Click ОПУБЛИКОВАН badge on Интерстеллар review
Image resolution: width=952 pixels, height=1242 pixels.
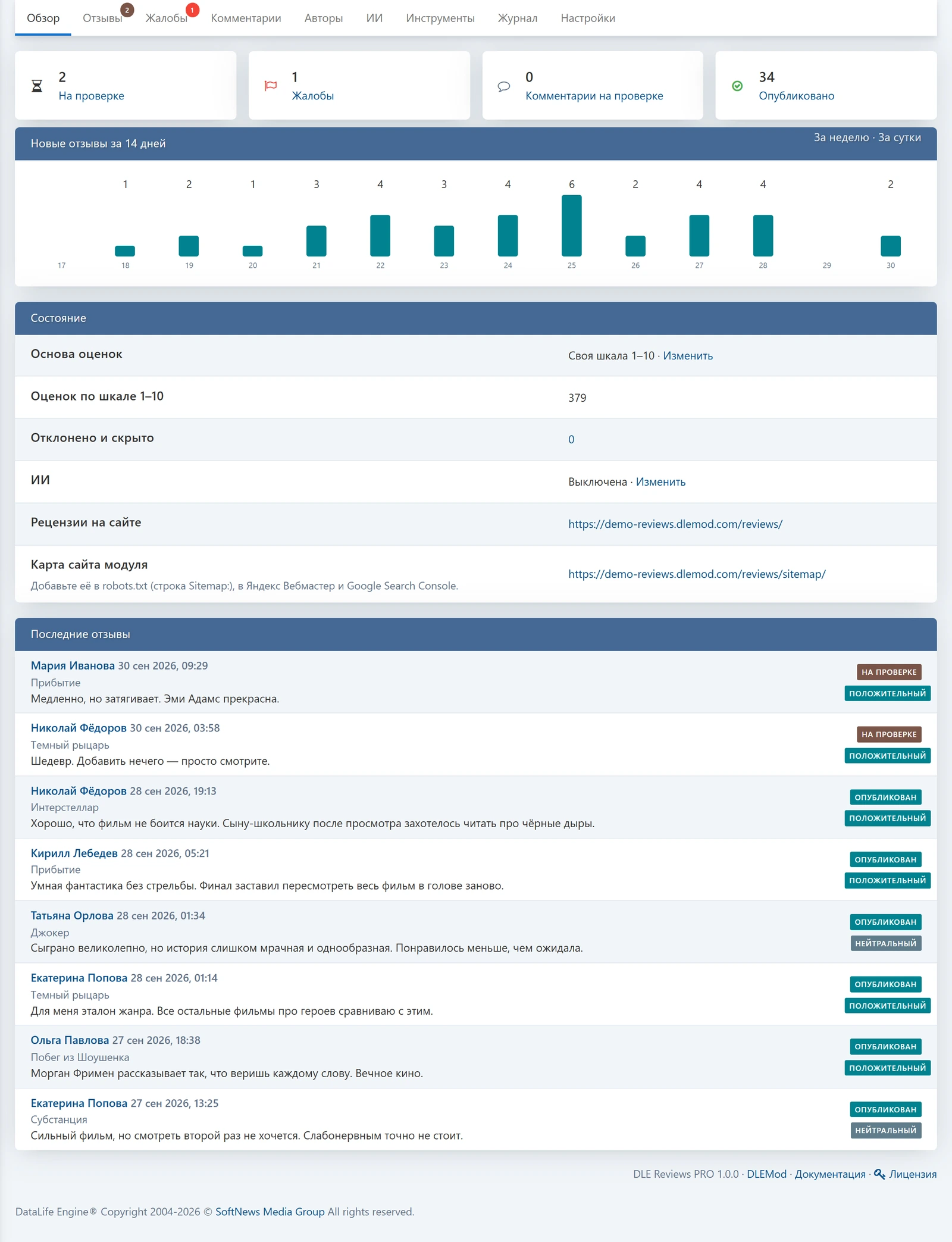point(885,797)
